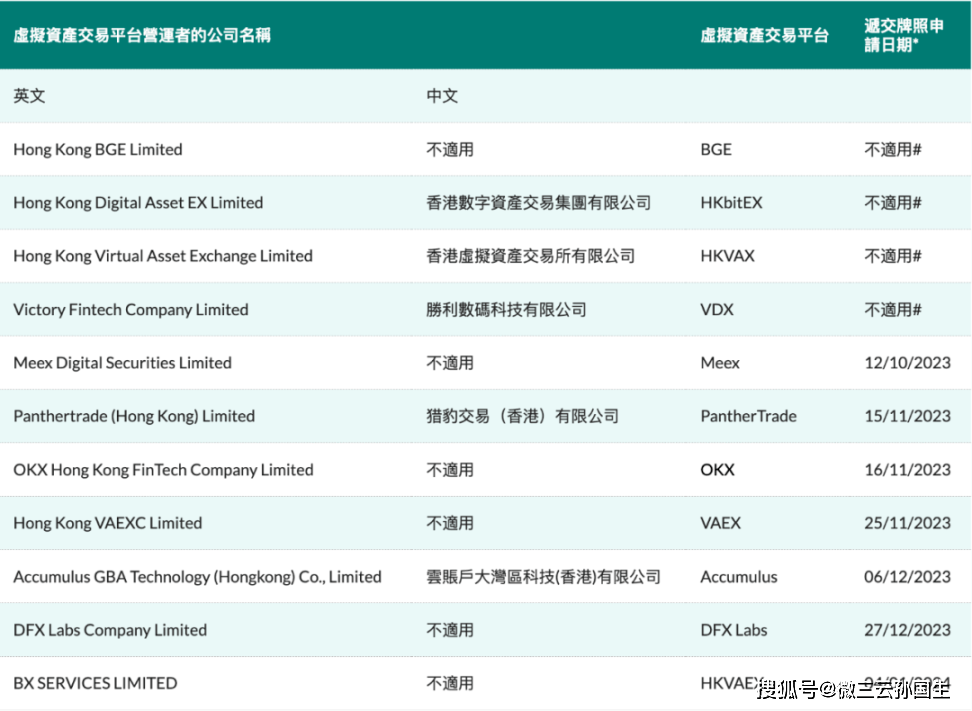Click the OKX platform label
This screenshot has height=711, width=972.
pos(717,469)
